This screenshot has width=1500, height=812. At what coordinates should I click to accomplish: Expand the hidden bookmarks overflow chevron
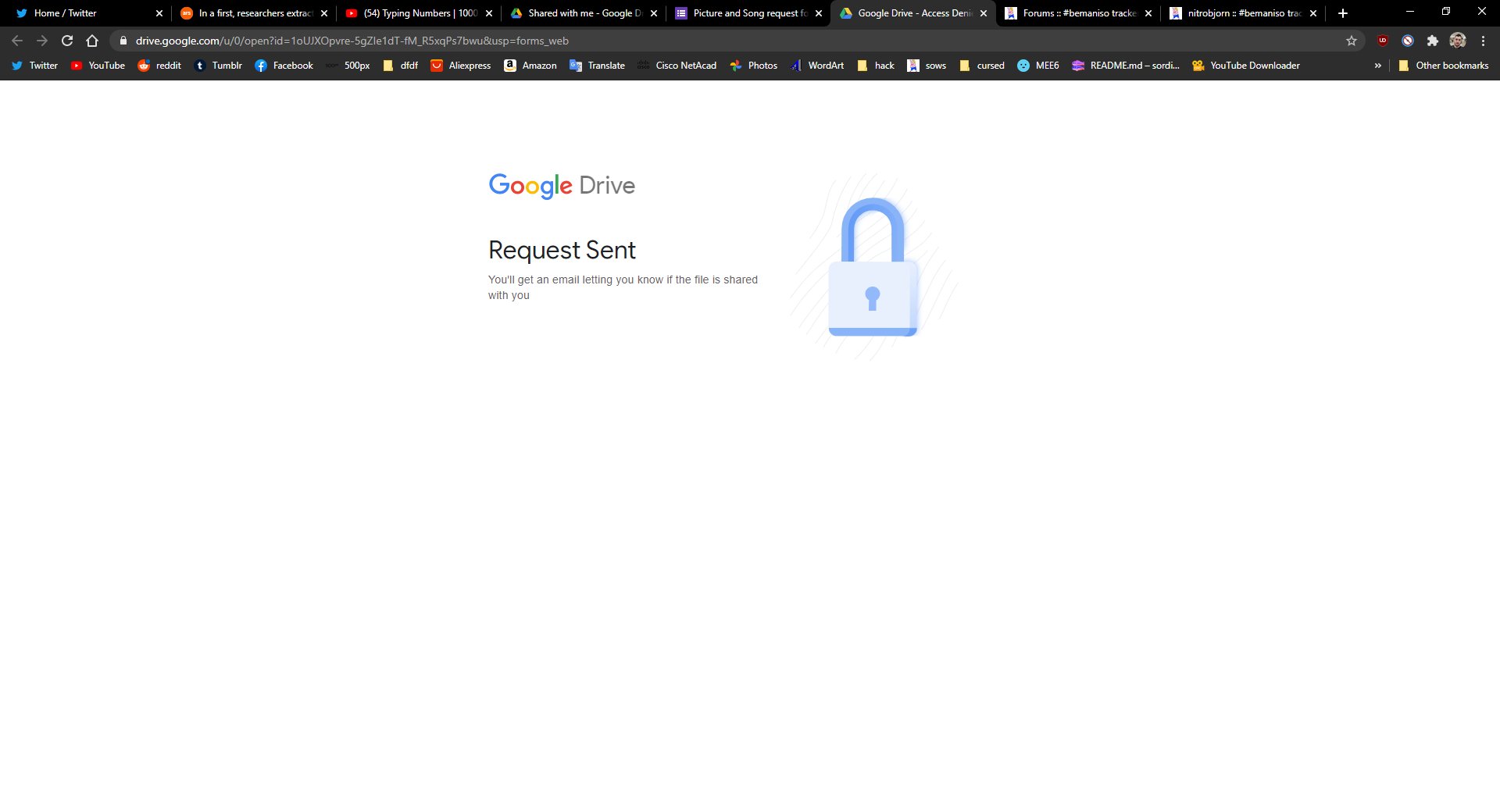point(1377,66)
